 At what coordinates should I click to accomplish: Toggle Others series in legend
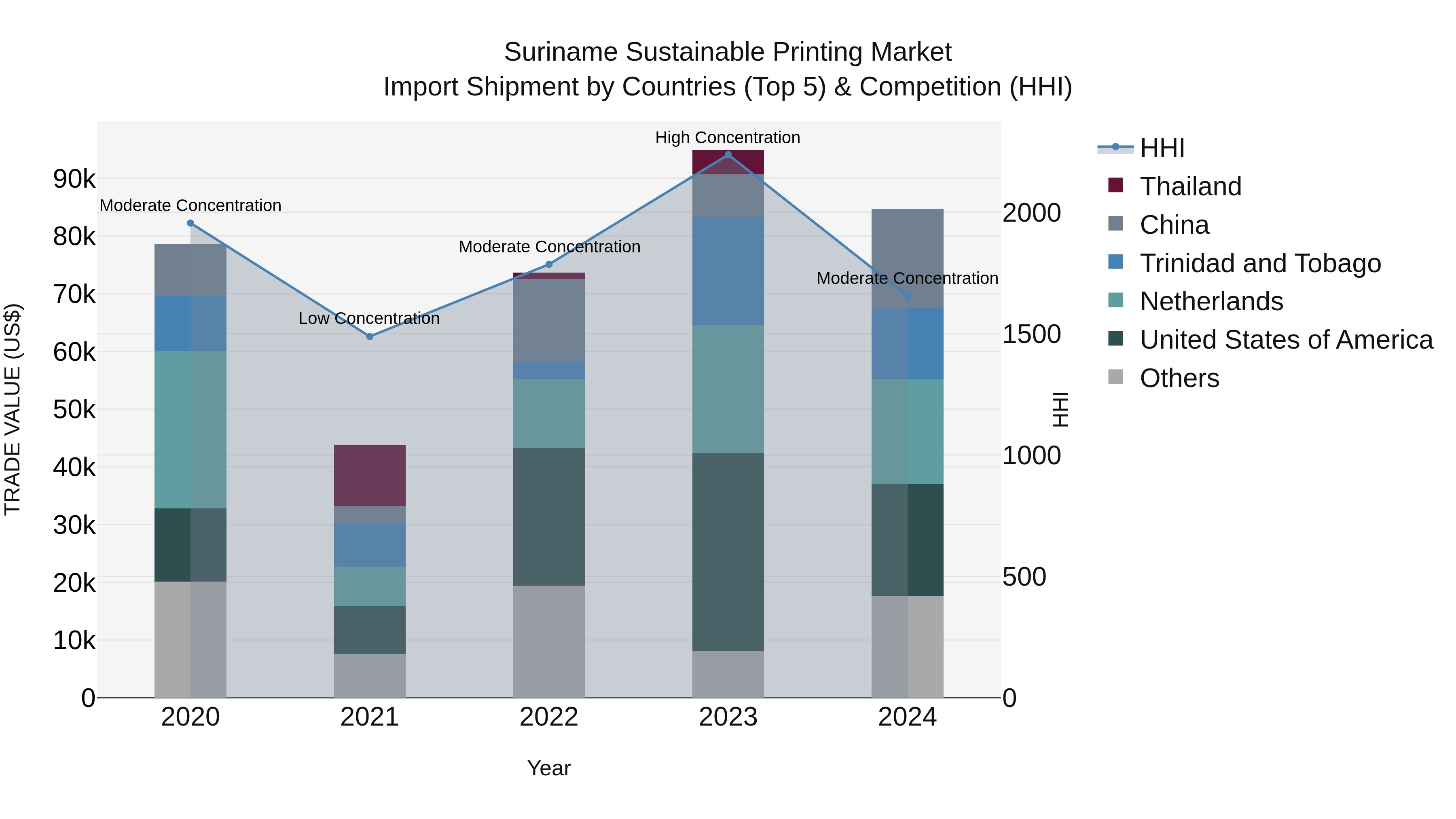[x=1164, y=378]
